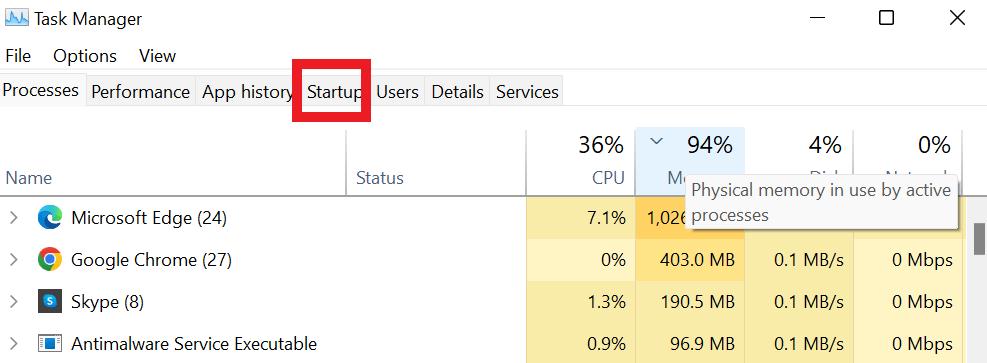The width and height of the screenshot is (987, 363).
Task: Expand the Microsoft Edge process group
Action: click(13, 218)
